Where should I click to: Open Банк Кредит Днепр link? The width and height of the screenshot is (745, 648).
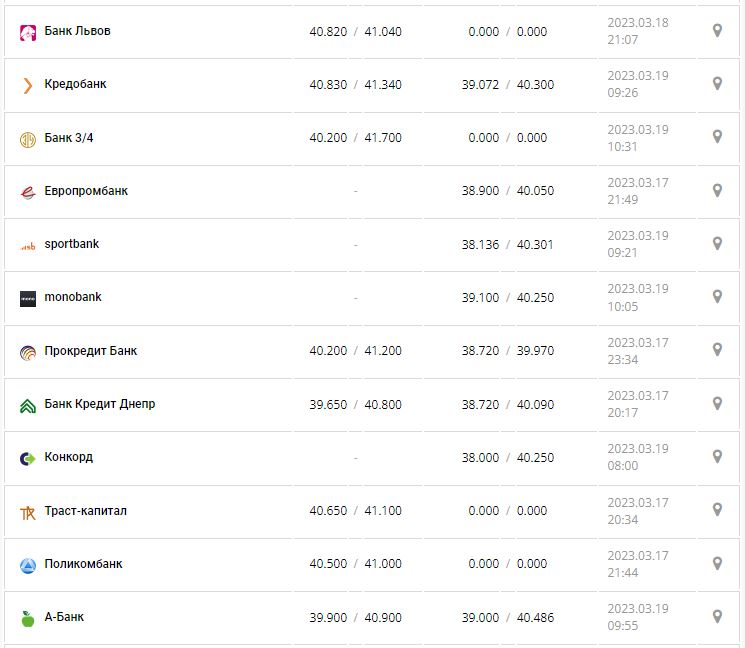(100, 404)
